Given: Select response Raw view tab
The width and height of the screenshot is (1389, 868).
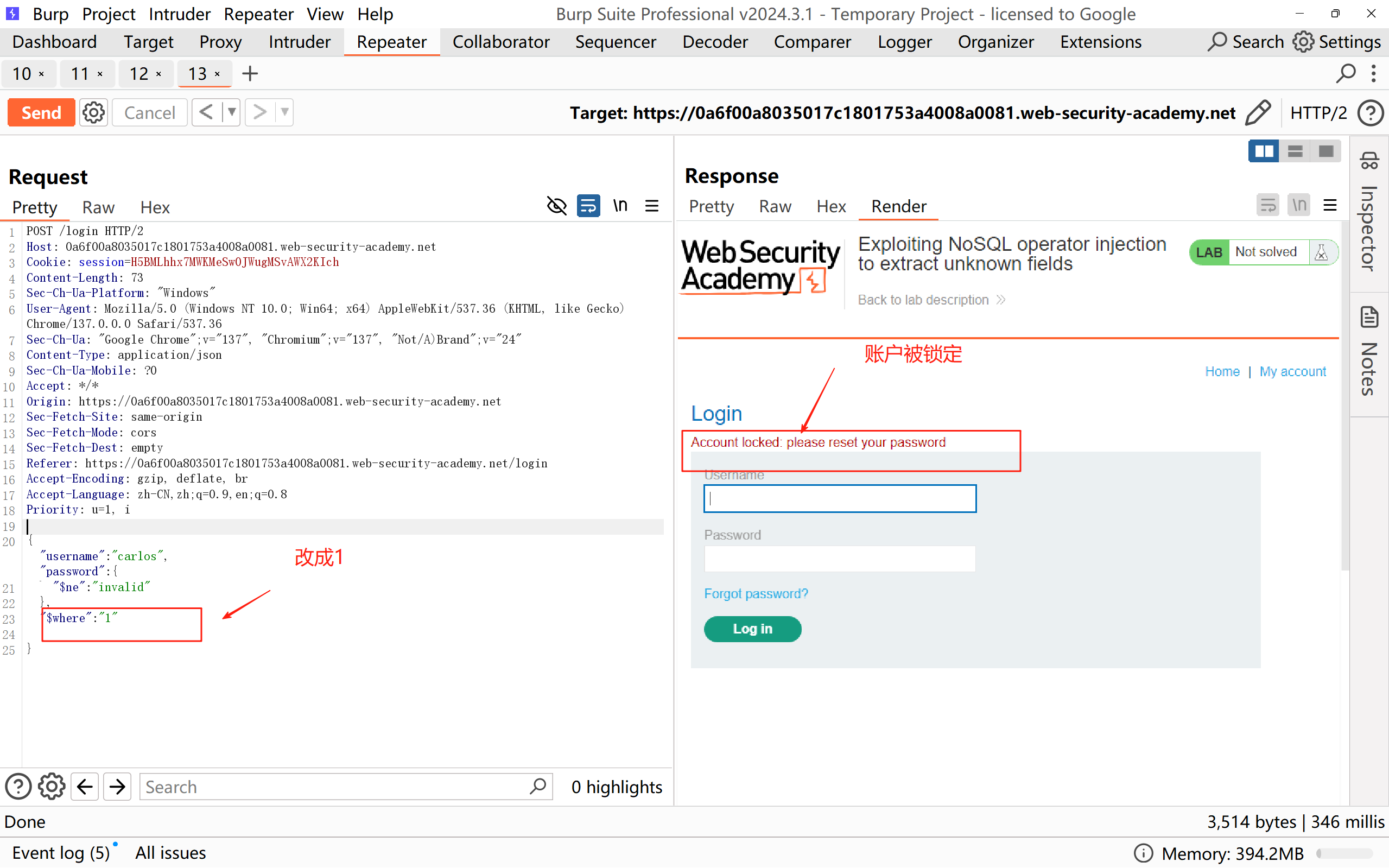Looking at the screenshot, I should [x=775, y=206].
